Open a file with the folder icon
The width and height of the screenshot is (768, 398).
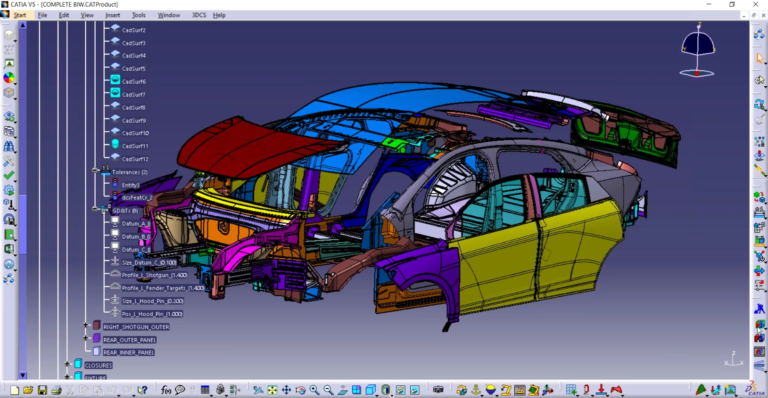[28, 390]
